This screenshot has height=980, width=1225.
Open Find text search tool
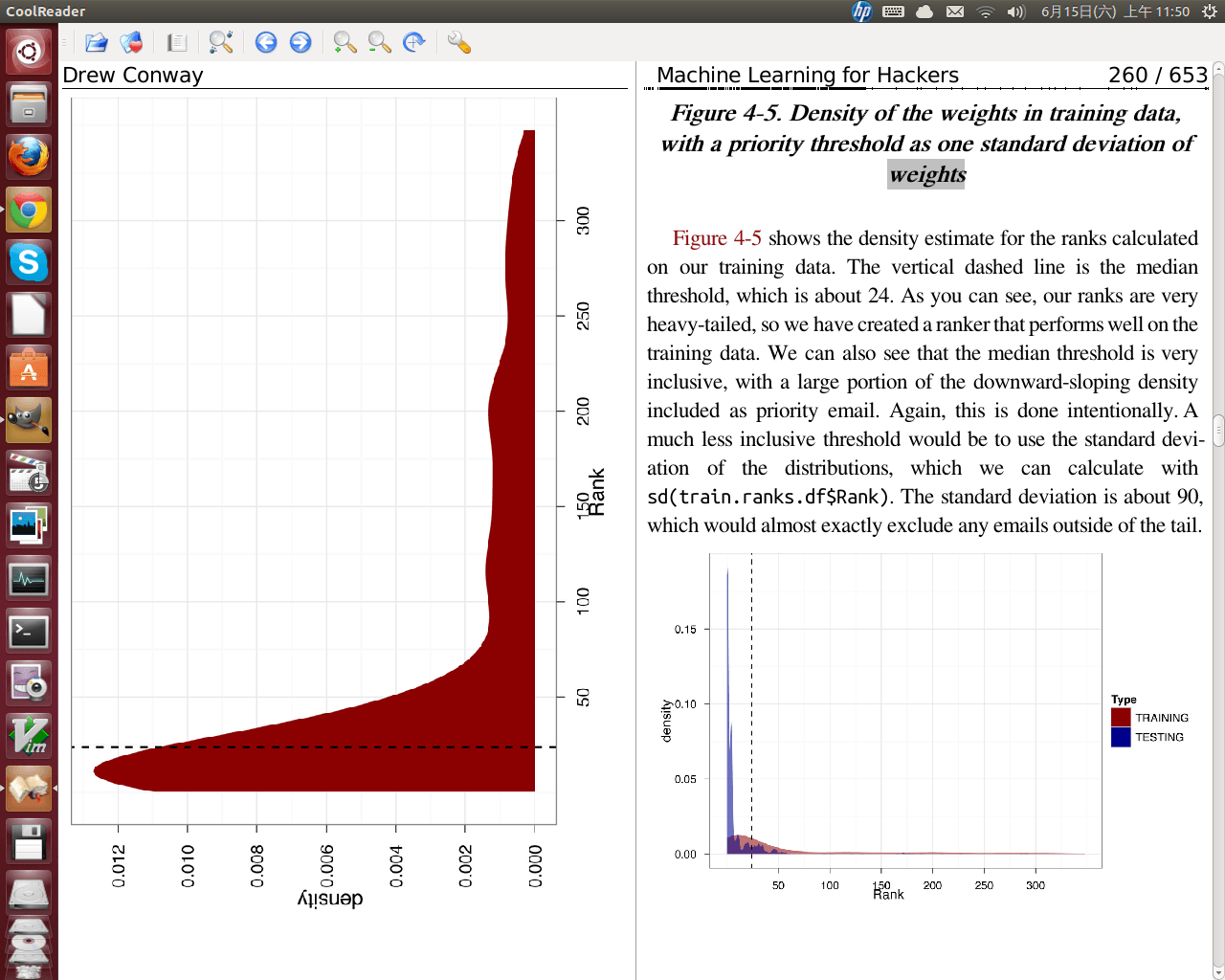coord(221,42)
